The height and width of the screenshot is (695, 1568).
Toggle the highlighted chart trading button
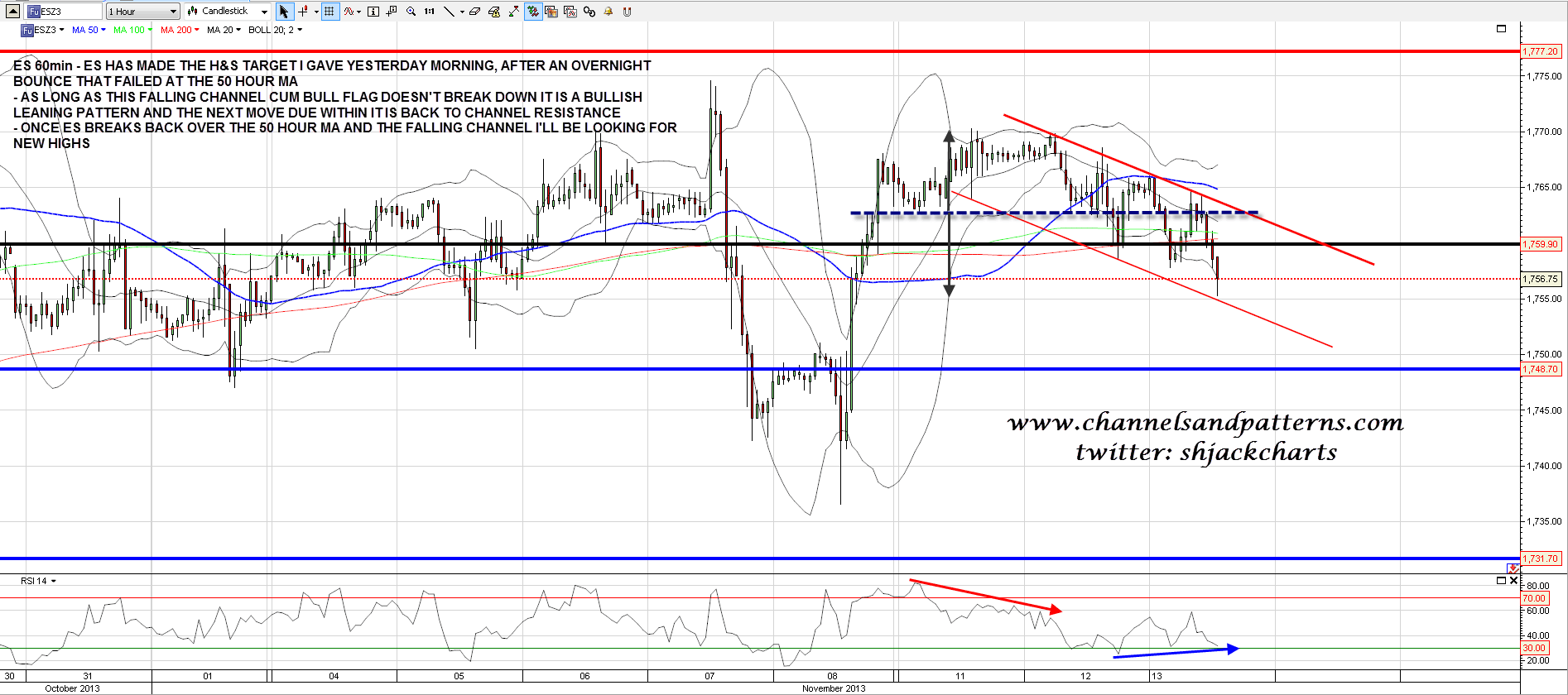pyautogui.click(x=533, y=12)
